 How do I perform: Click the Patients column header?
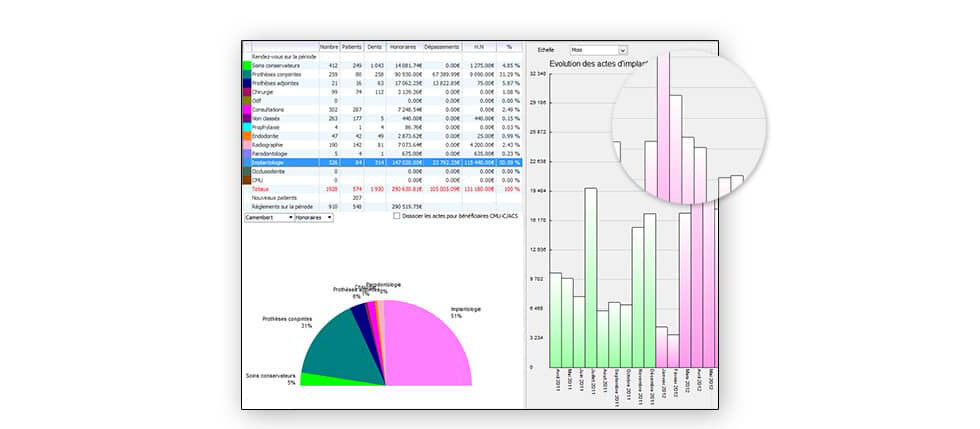[352, 47]
